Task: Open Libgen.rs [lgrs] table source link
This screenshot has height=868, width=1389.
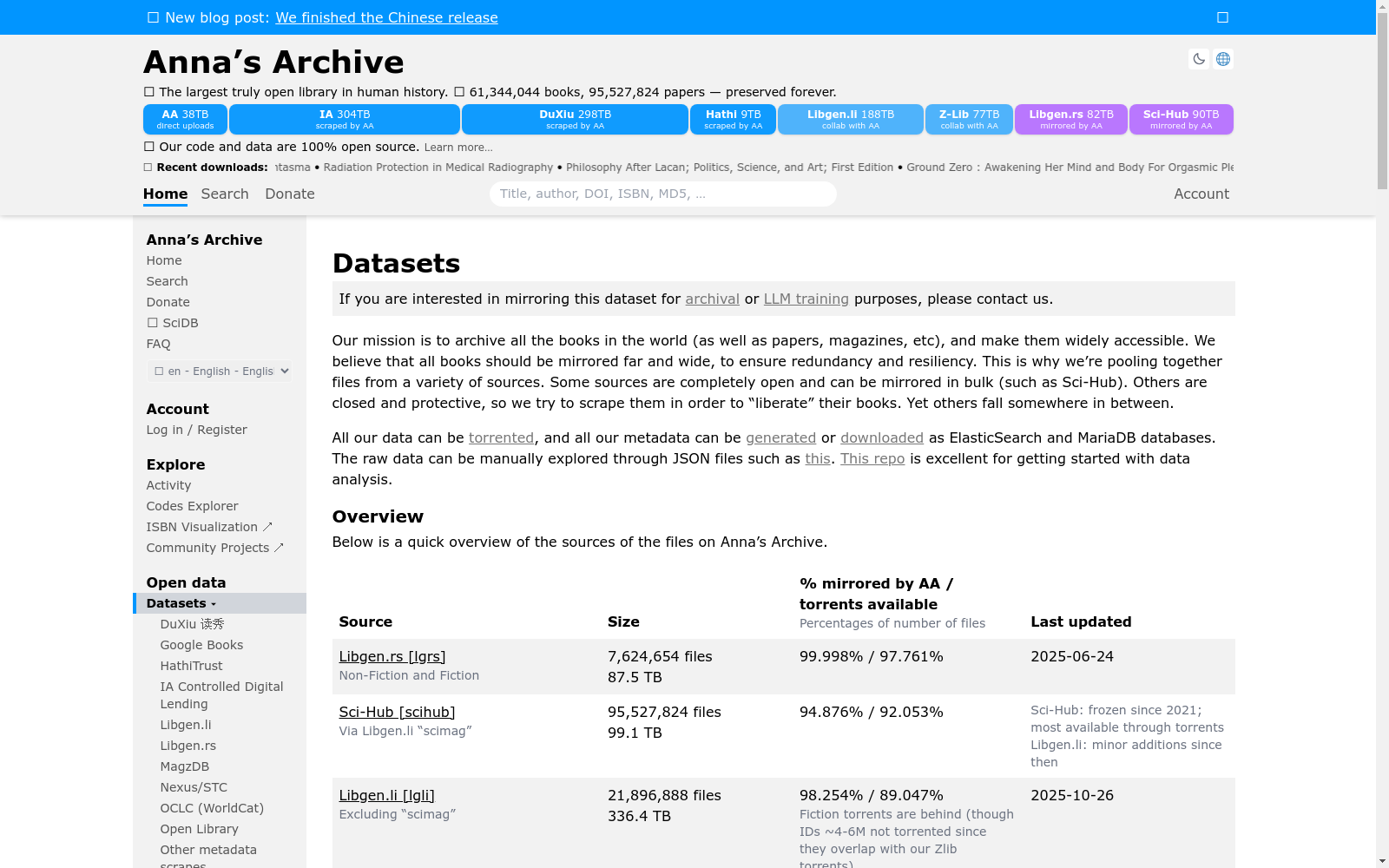Action: pos(392,656)
